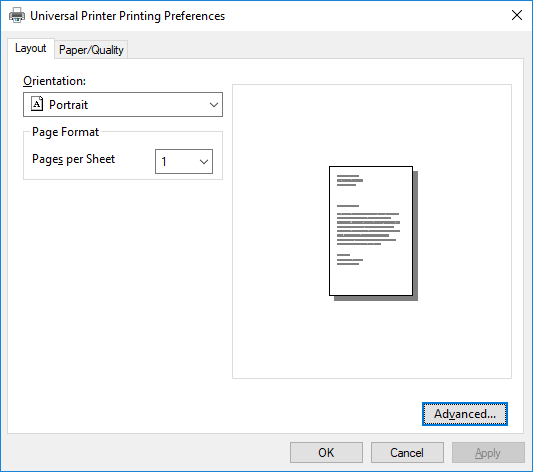The height and width of the screenshot is (472, 533).
Task: Click the printer icon in title bar
Action: (x=17, y=16)
